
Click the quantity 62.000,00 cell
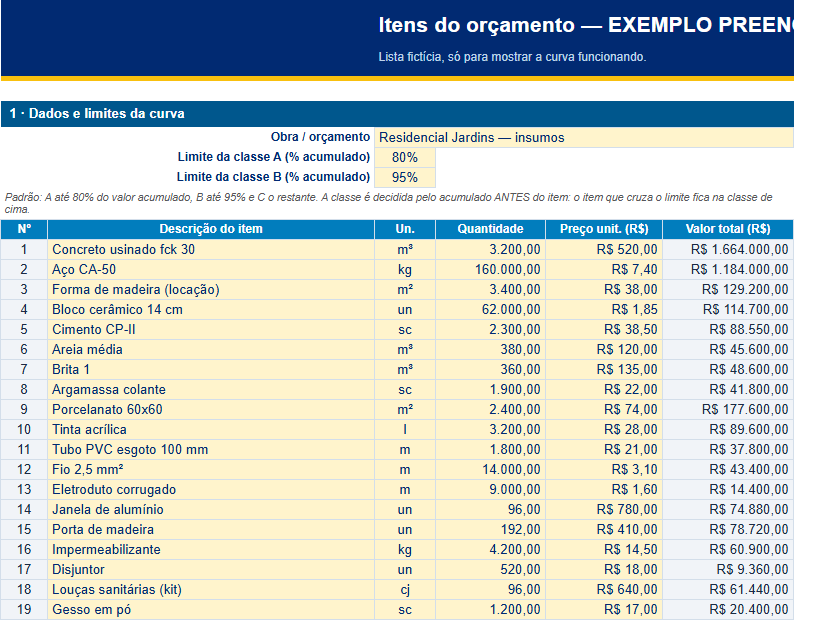click(x=490, y=310)
